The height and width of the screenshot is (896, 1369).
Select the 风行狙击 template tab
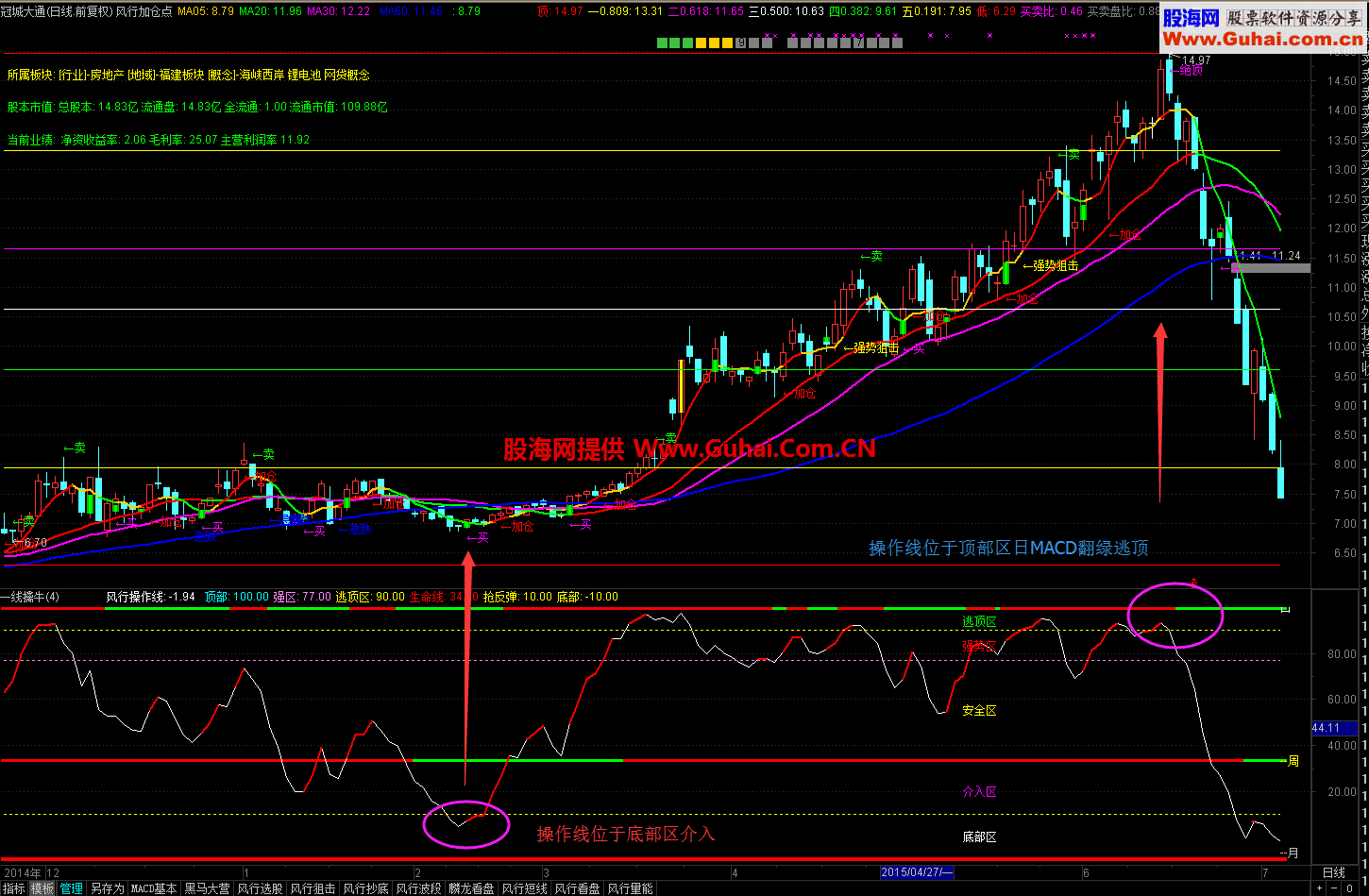click(313, 888)
